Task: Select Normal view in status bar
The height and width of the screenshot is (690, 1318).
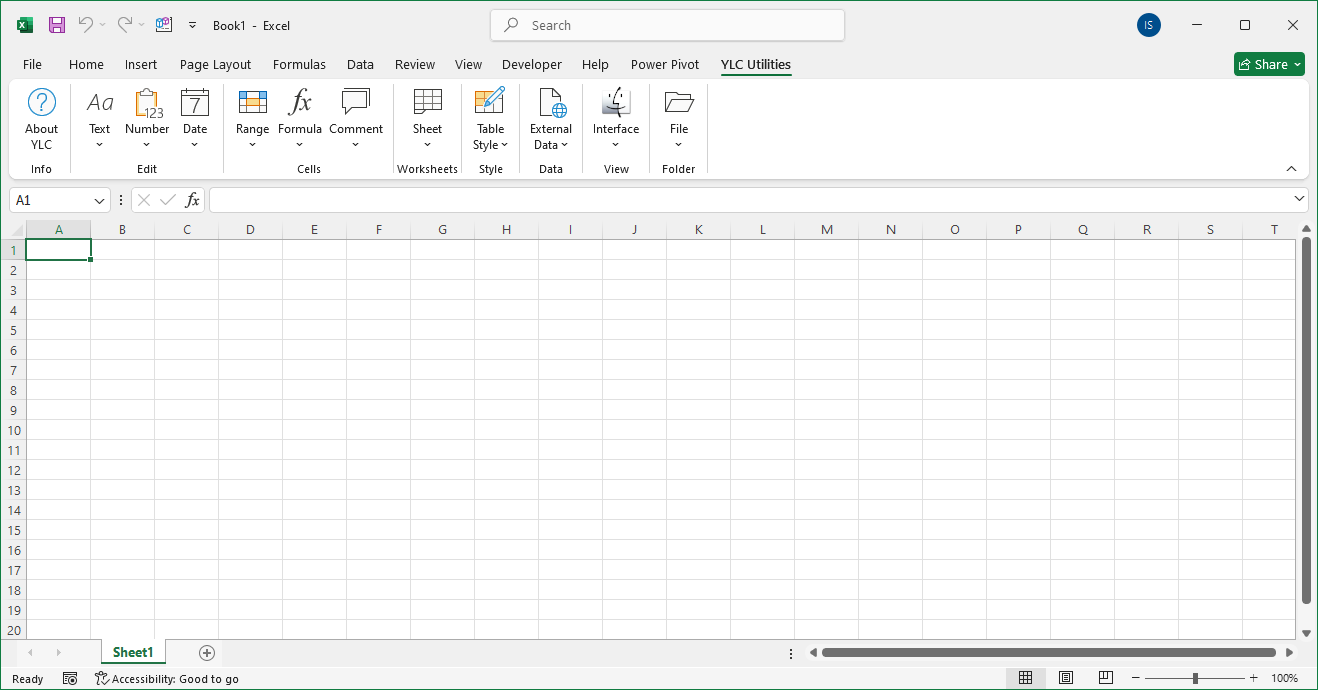Action: pyautogui.click(x=1025, y=678)
